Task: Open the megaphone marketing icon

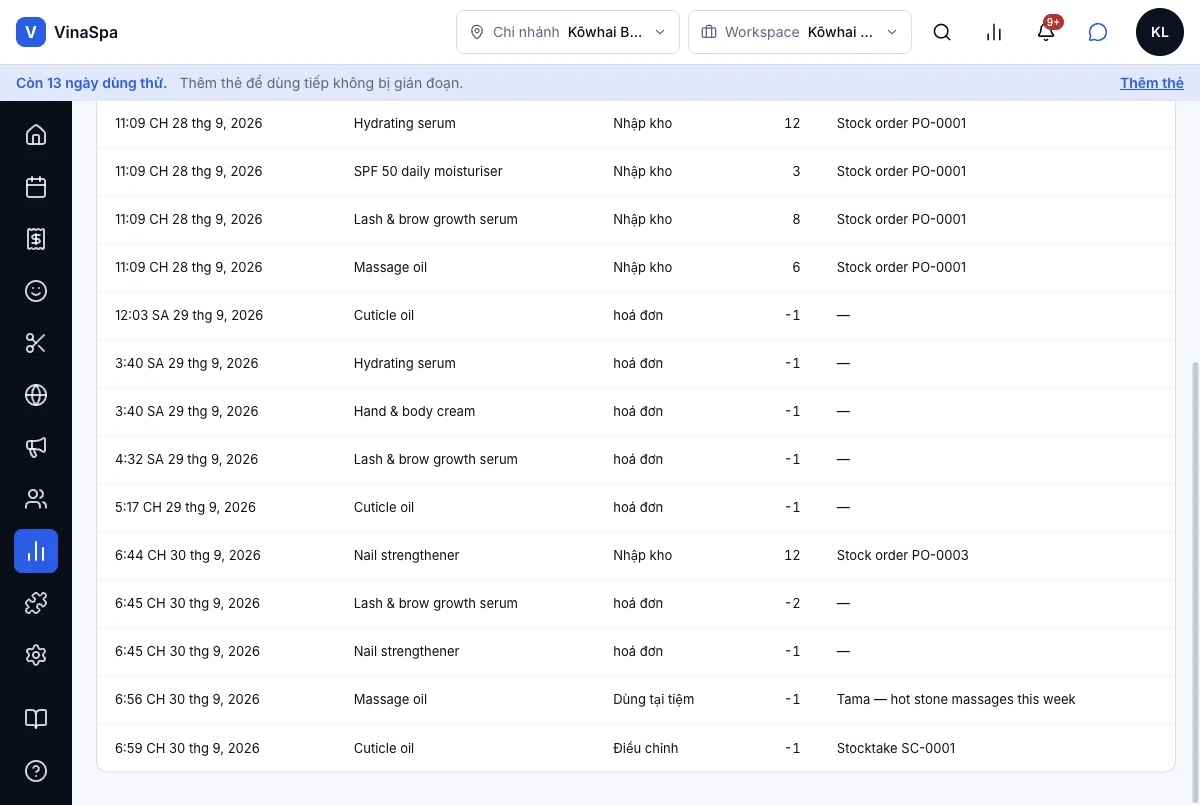Action: [36, 447]
